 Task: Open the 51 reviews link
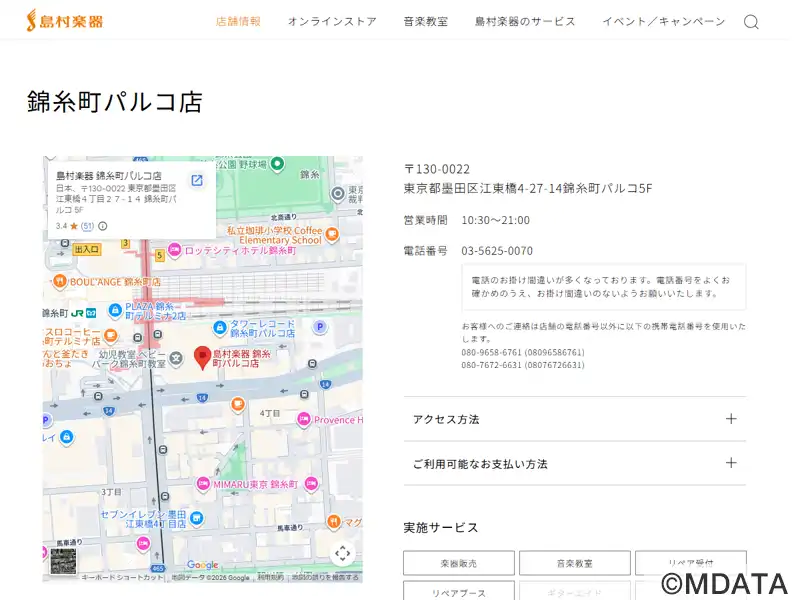click(x=87, y=226)
